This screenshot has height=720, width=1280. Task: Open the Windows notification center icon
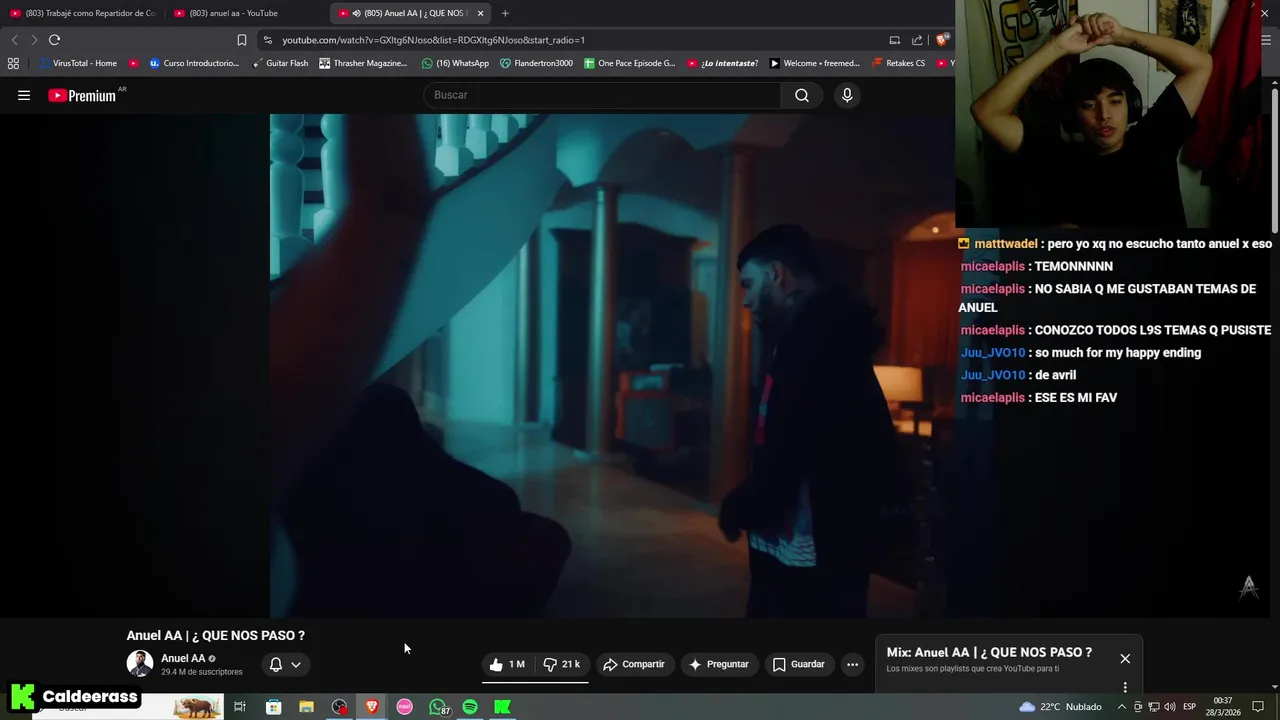coord(1258,707)
